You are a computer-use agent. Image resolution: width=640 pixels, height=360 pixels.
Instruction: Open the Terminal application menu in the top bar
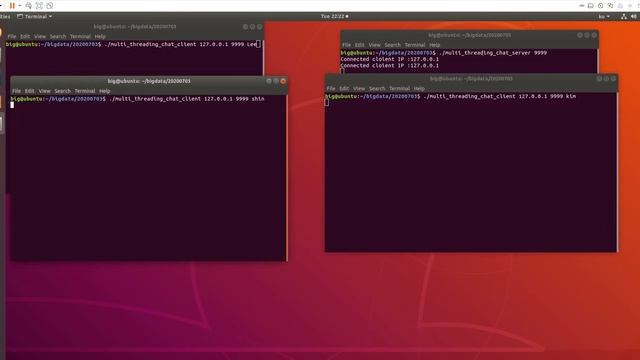[35, 17]
